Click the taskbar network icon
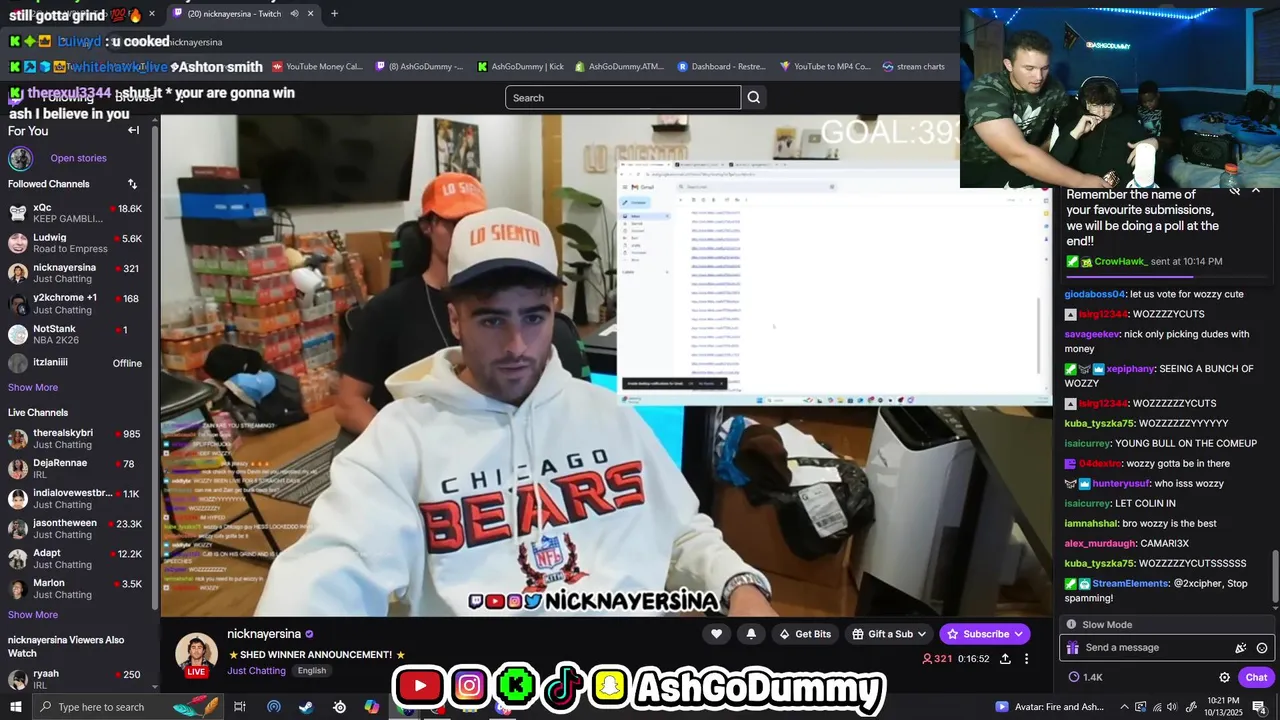1280x720 pixels. pyautogui.click(x=1157, y=707)
